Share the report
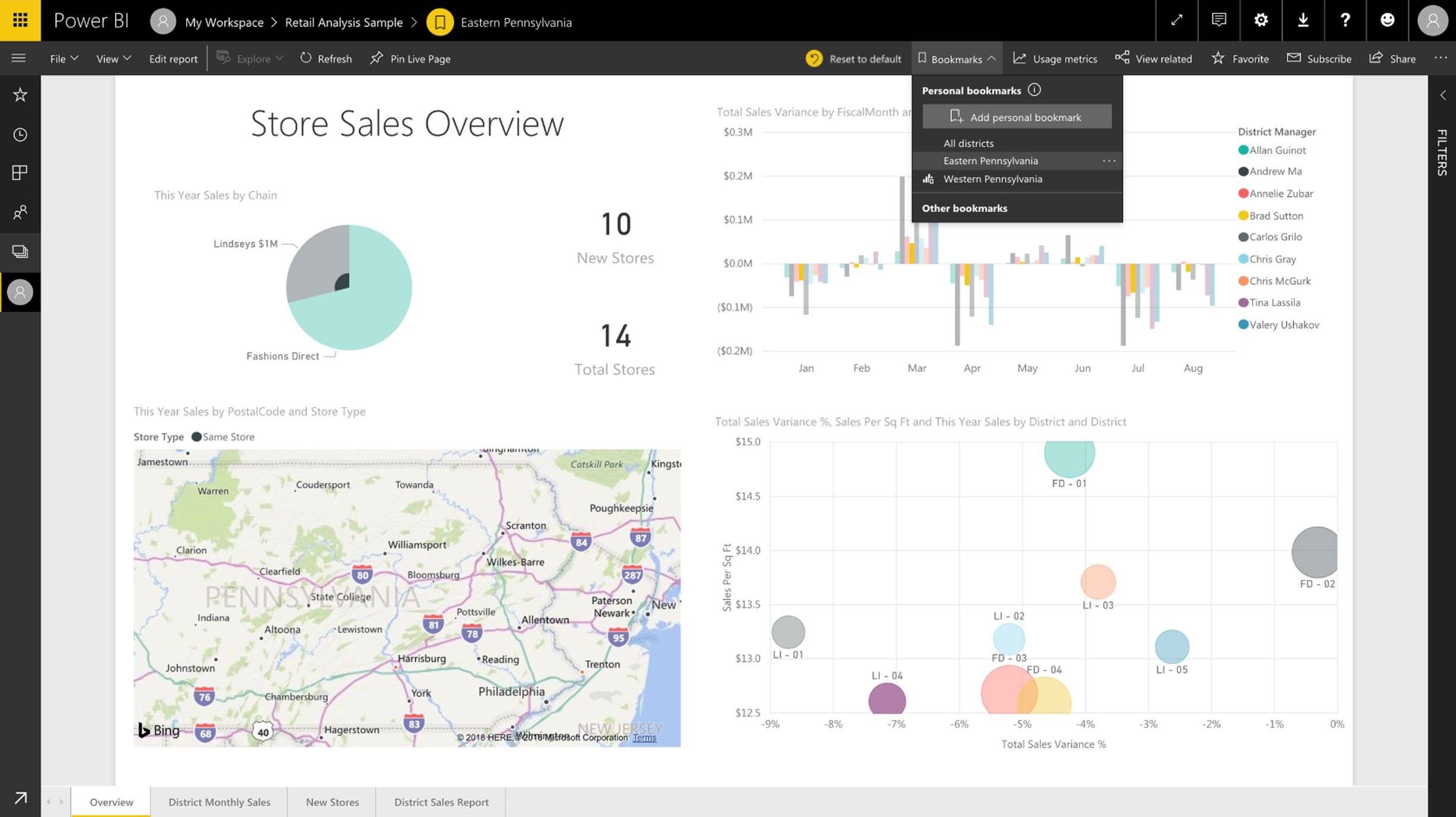This screenshot has width=1456, height=817. [x=1392, y=58]
